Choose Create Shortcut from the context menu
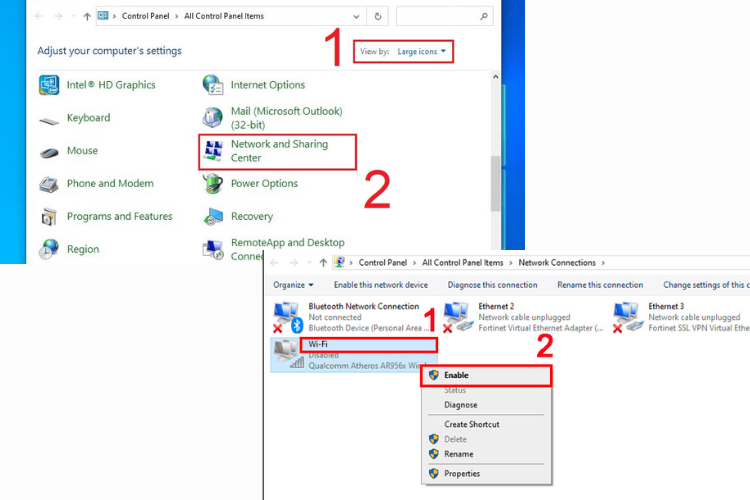 point(486,424)
